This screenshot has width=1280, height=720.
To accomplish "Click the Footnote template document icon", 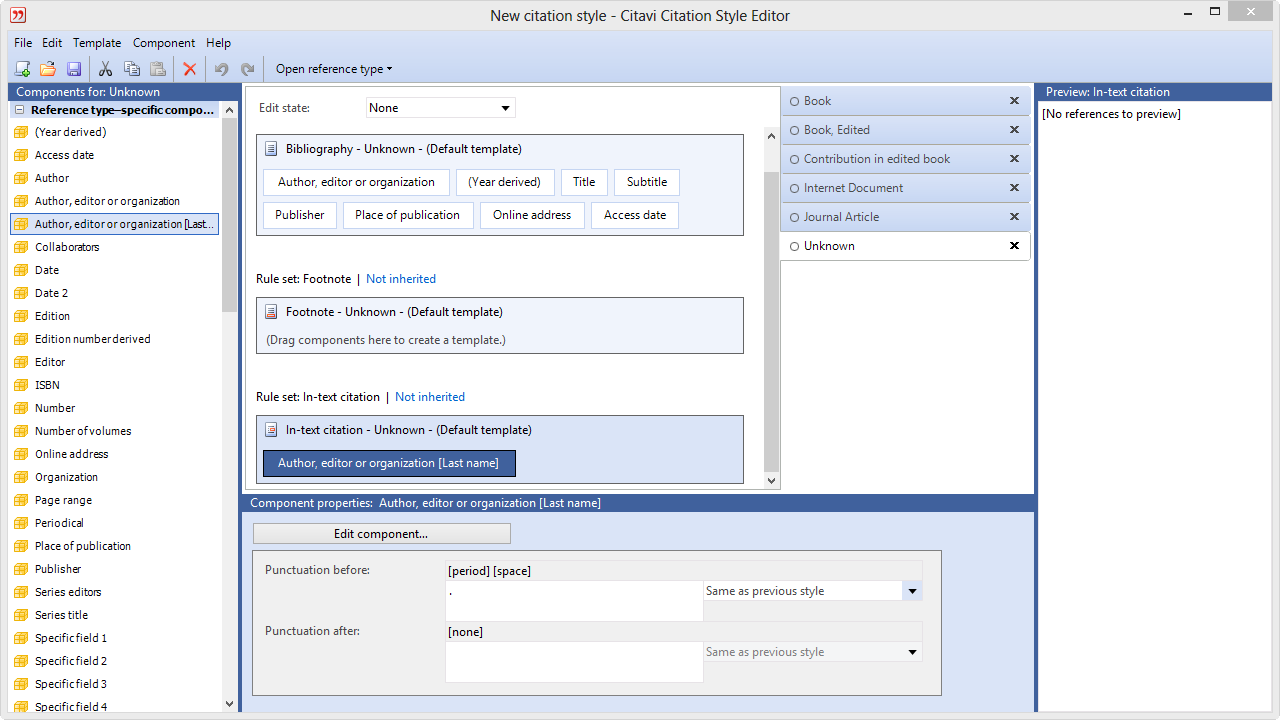I will coord(271,312).
